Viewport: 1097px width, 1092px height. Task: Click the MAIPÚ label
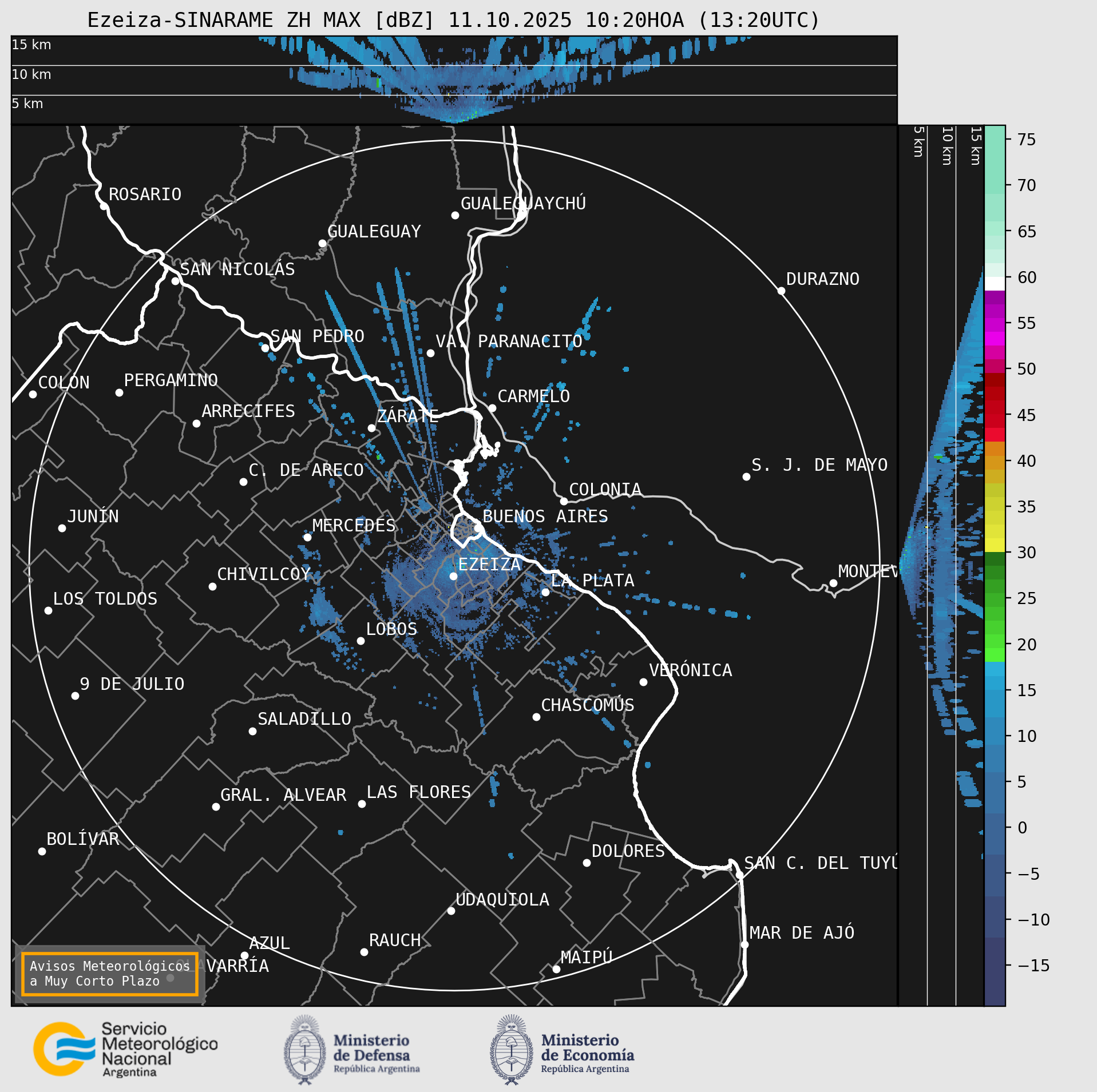click(587, 958)
